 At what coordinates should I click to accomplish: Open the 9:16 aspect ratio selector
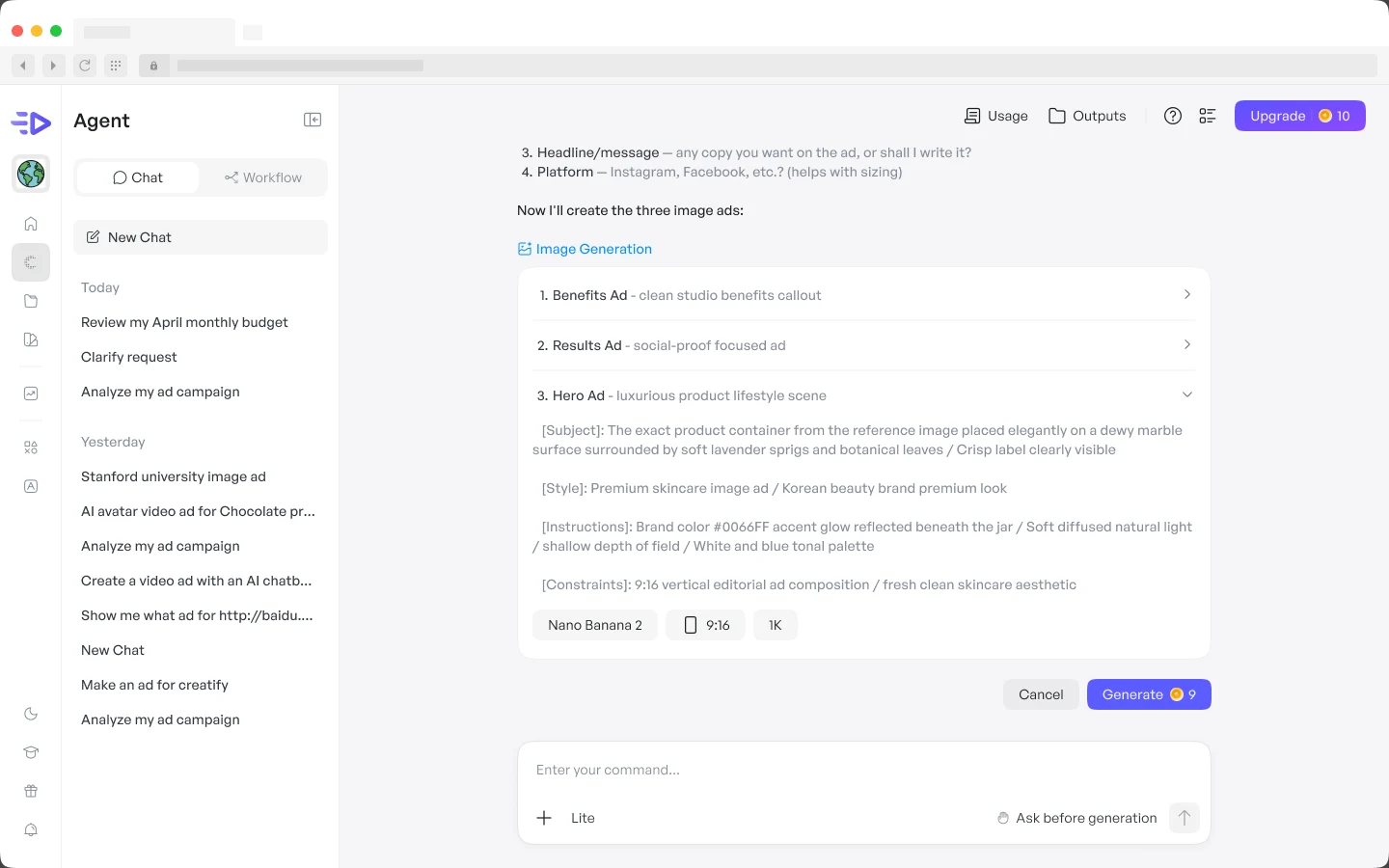[705, 625]
